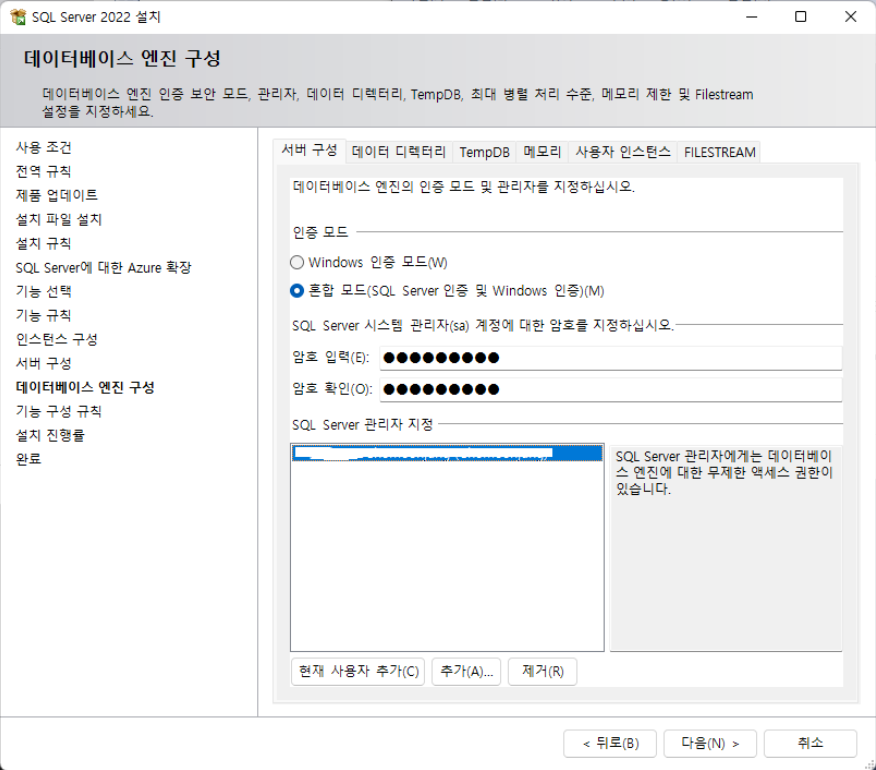
Task: Click 제품 업데이트 step in sidebar
Action: (56, 196)
